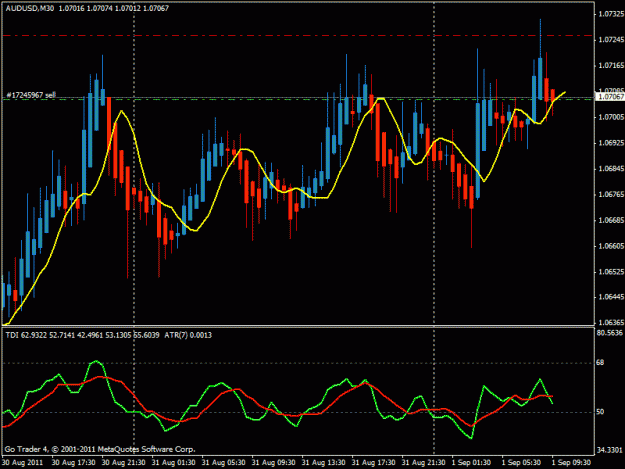Screen dimensions: 625x469
Task: Click the 1 Sep 09:30 time label
Action: point(571,463)
